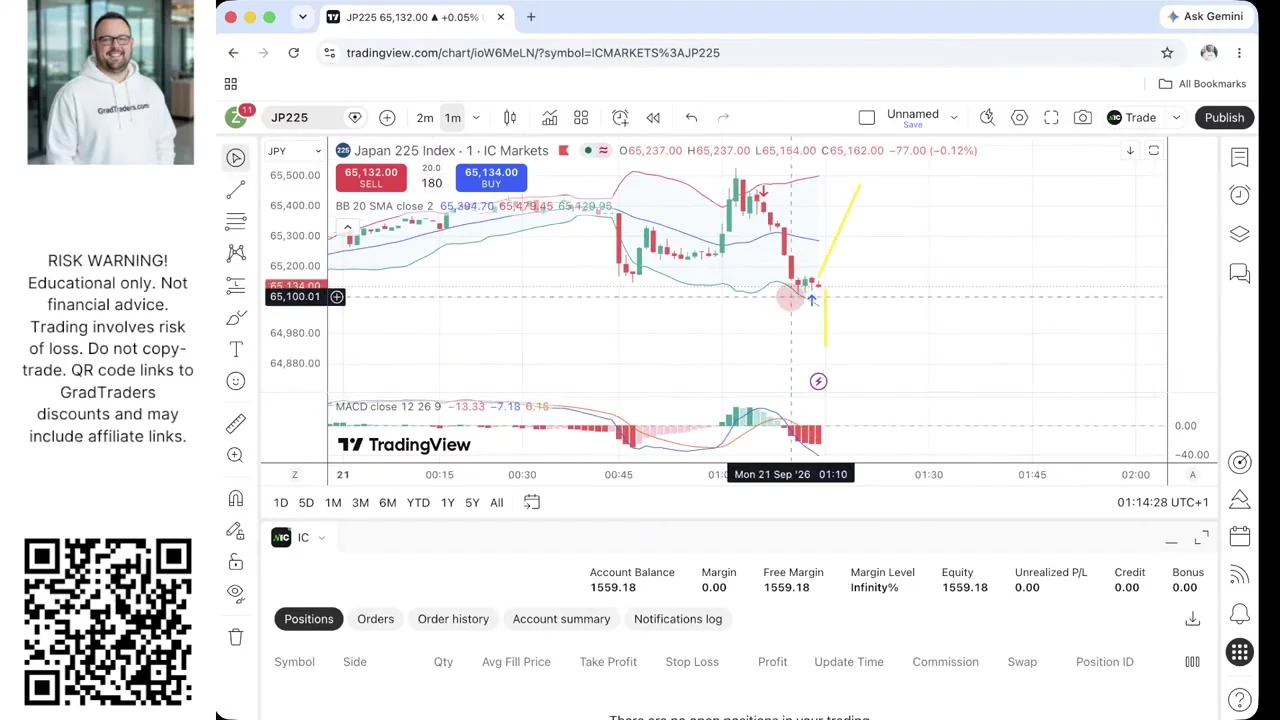This screenshot has height=720, width=1280.
Task: Open the indicator templates grid
Action: click(x=581, y=118)
